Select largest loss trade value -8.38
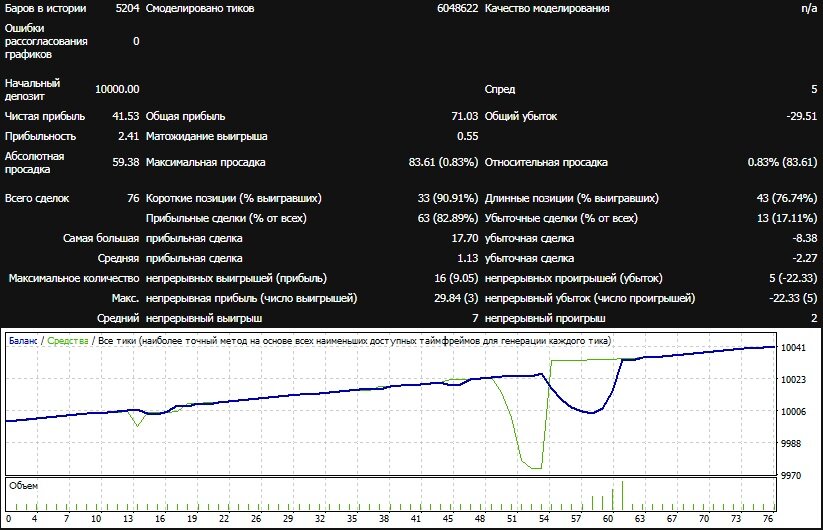Viewport: 823px width, 530px height. point(805,238)
